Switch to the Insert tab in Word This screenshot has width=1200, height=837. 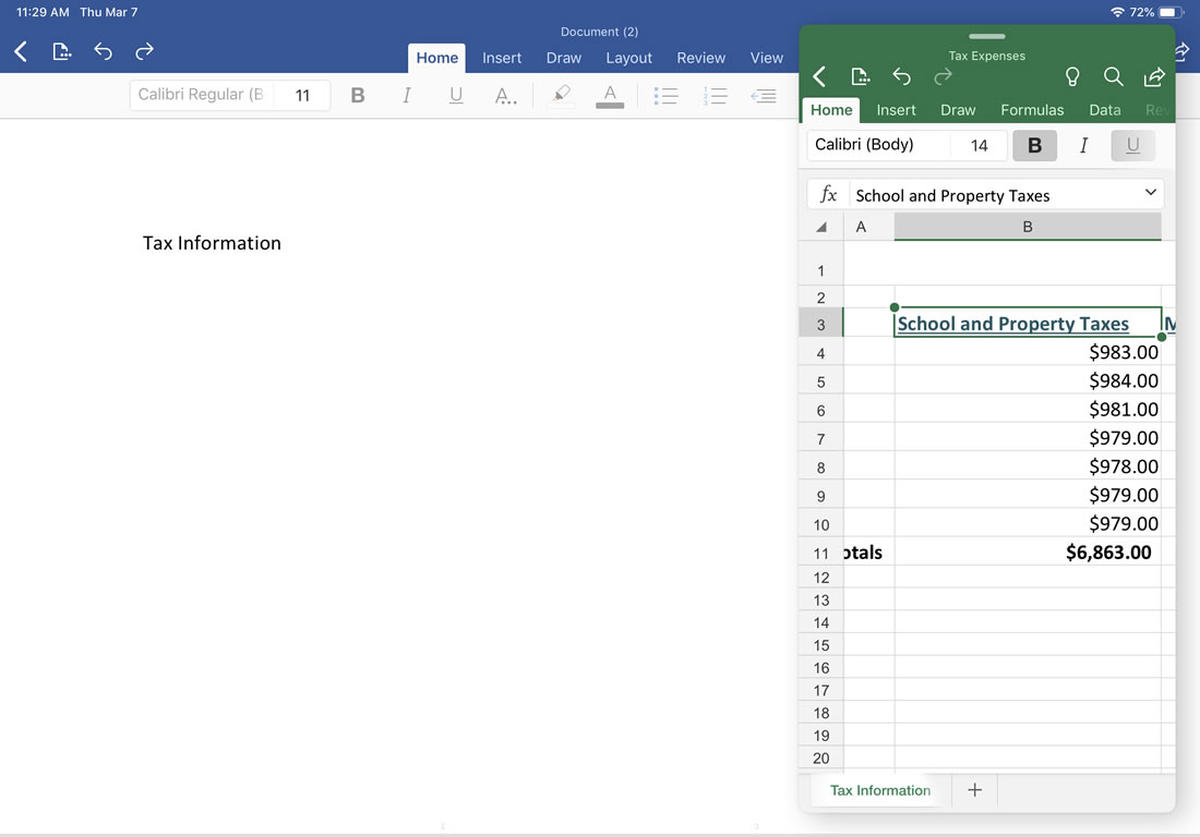pyautogui.click(x=501, y=58)
